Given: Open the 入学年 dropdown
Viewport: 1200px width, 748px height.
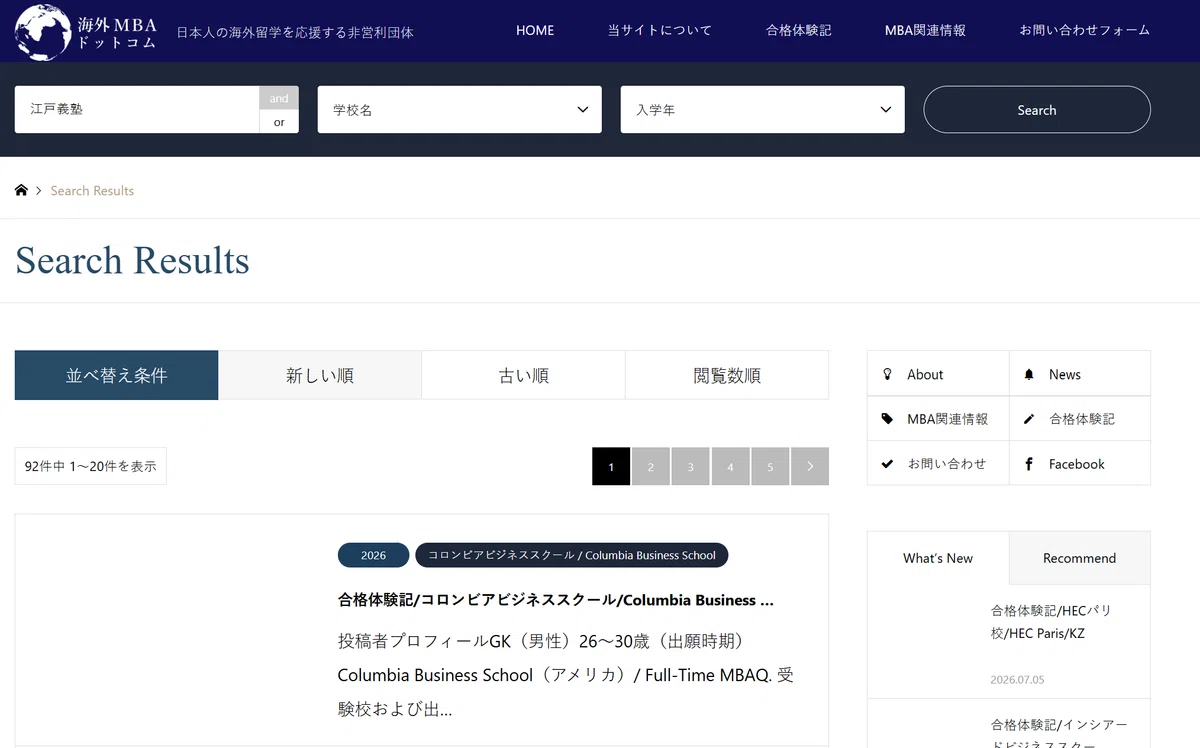Looking at the screenshot, I should click(x=763, y=110).
